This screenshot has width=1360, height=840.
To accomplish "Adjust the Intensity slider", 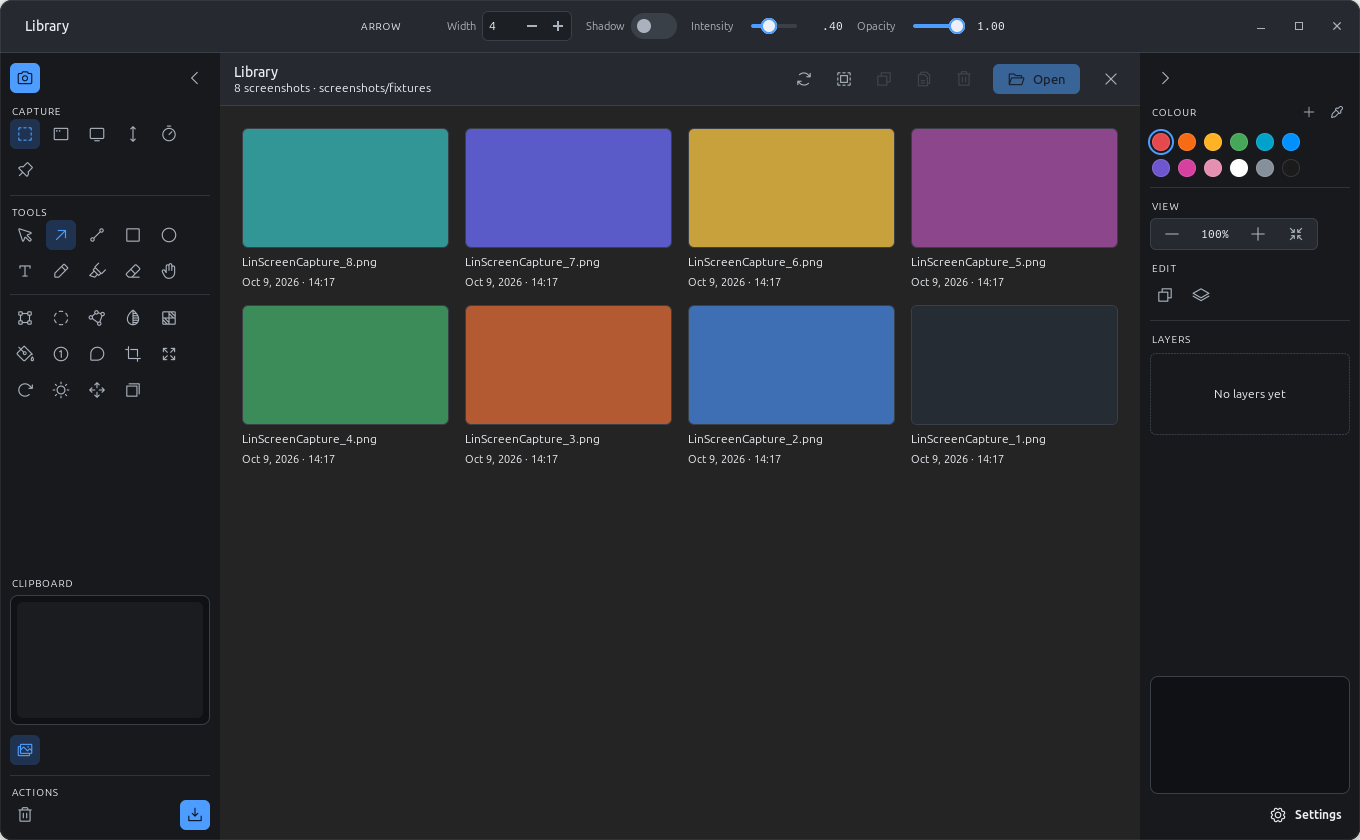I will (774, 26).
